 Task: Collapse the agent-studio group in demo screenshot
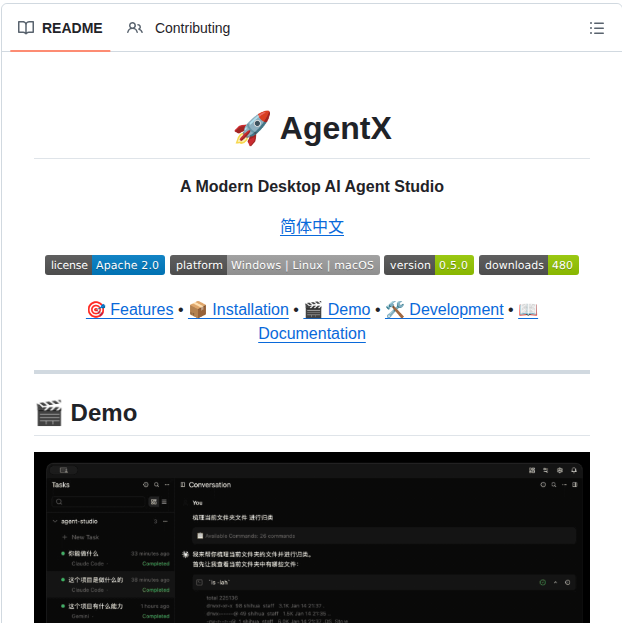click(x=55, y=521)
